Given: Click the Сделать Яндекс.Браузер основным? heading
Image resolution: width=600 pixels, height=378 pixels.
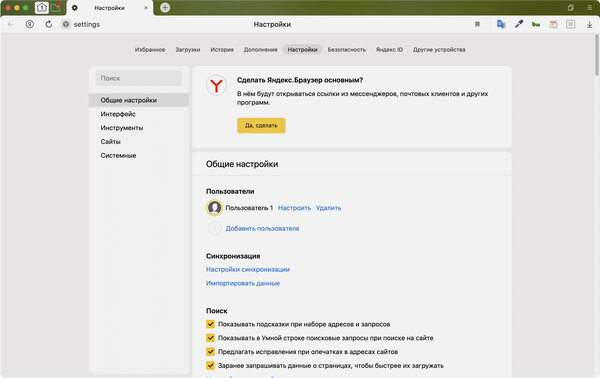Looking at the screenshot, I should point(300,80).
